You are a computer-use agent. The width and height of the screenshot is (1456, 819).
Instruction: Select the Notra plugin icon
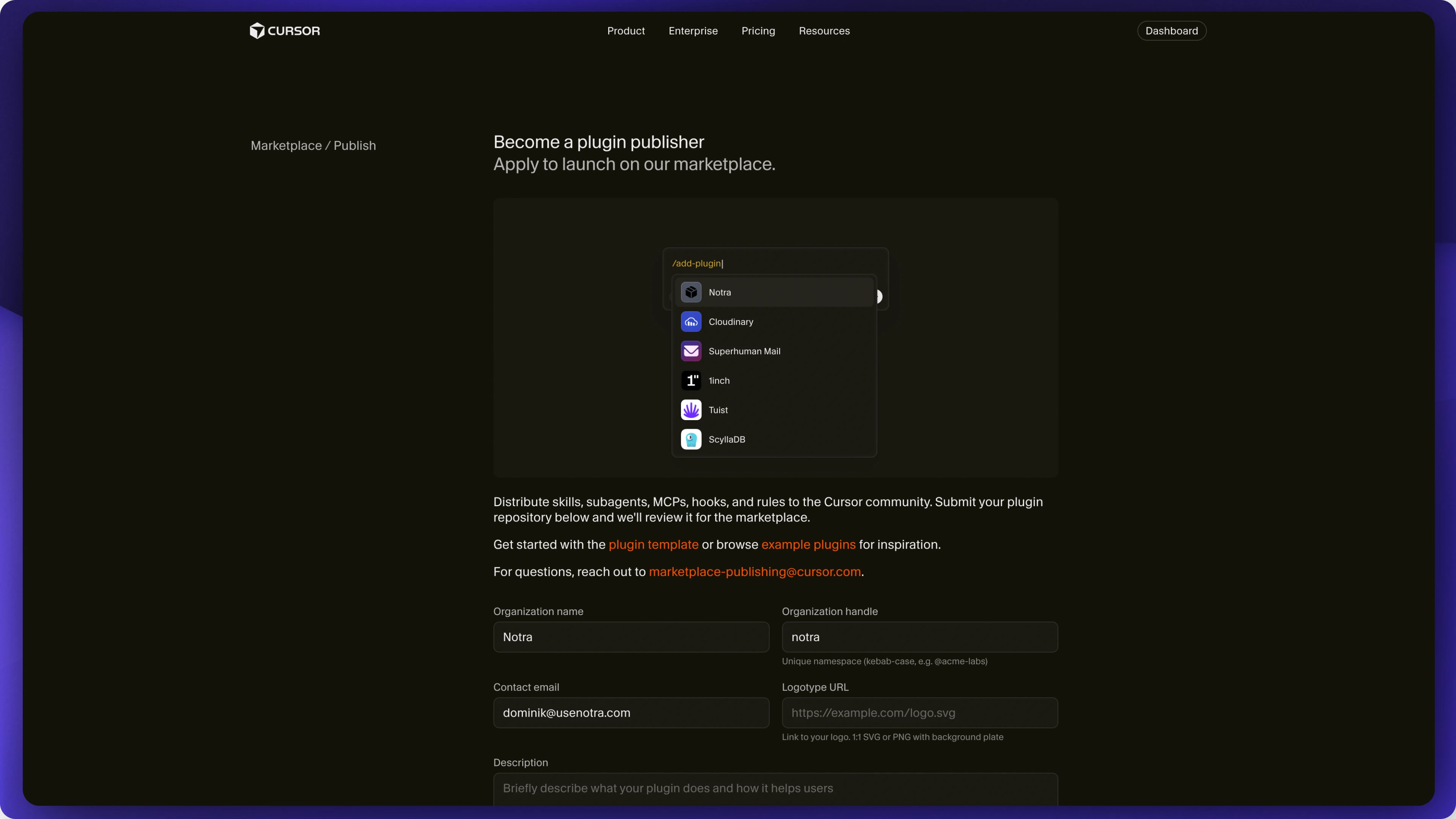click(691, 292)
